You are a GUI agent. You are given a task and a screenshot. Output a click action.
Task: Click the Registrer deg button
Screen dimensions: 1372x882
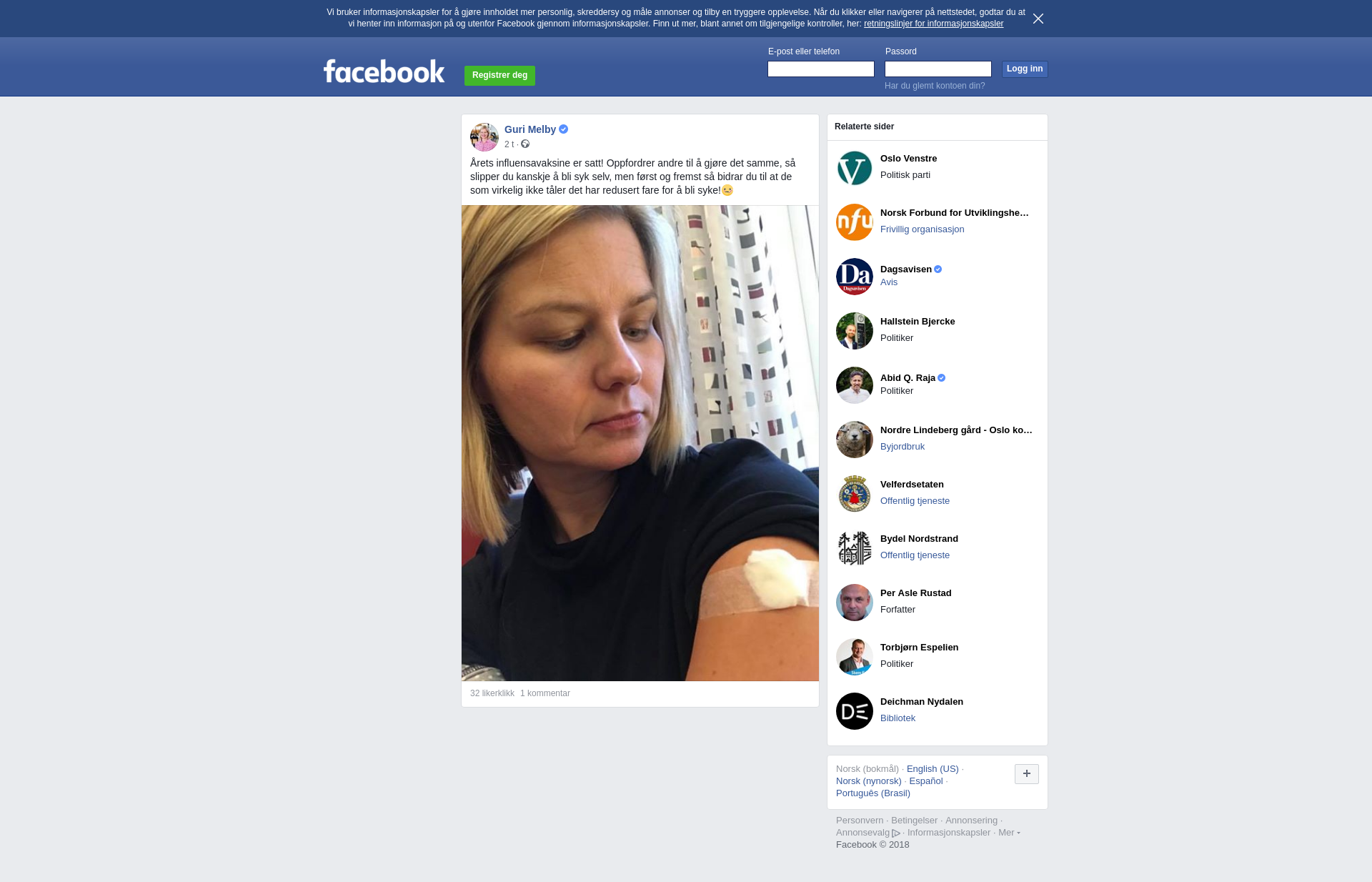coord(499,76)
